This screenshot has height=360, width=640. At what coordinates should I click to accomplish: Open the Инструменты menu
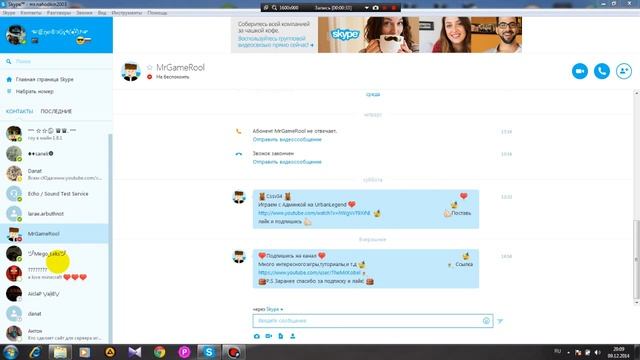pos(127,13)
